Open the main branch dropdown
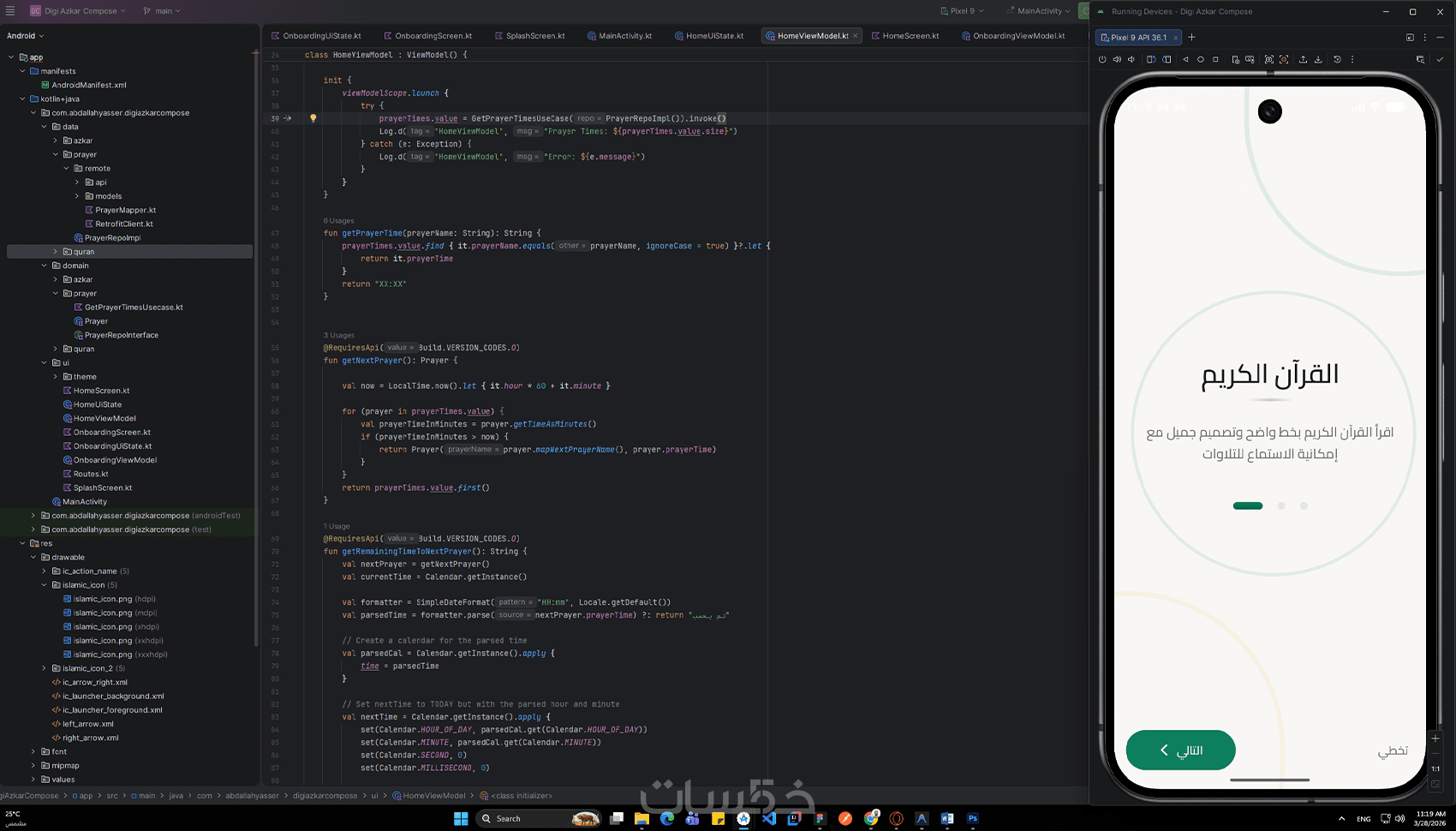 point(162,11)
